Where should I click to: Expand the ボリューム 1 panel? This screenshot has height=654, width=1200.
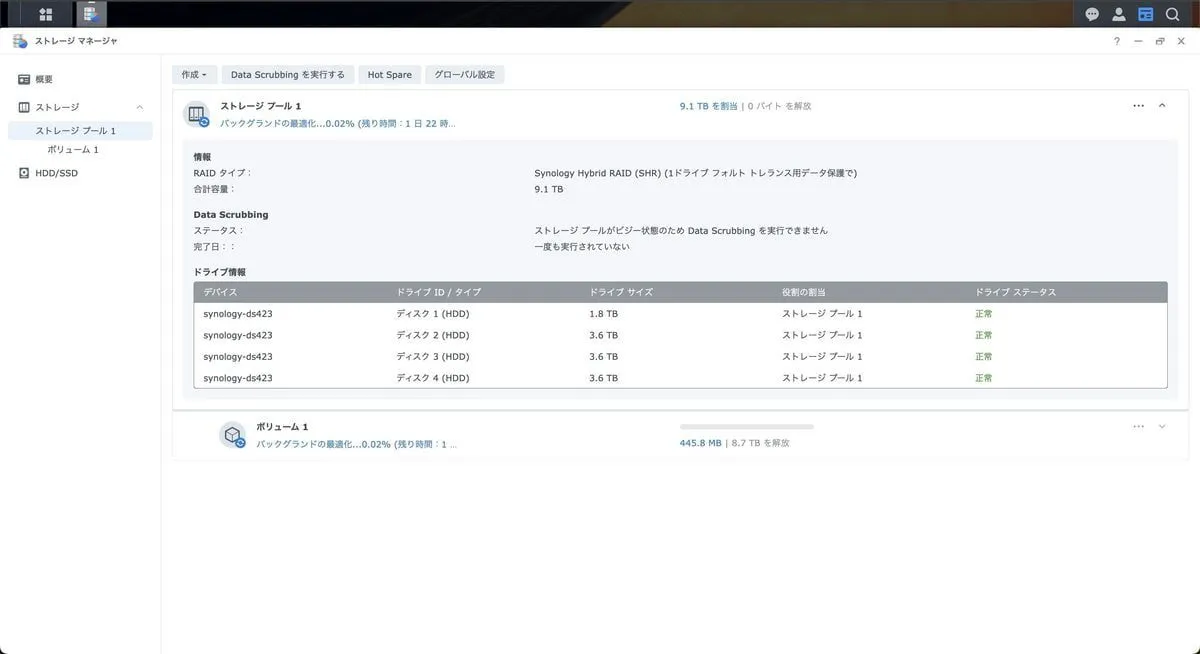(1162, 426)
